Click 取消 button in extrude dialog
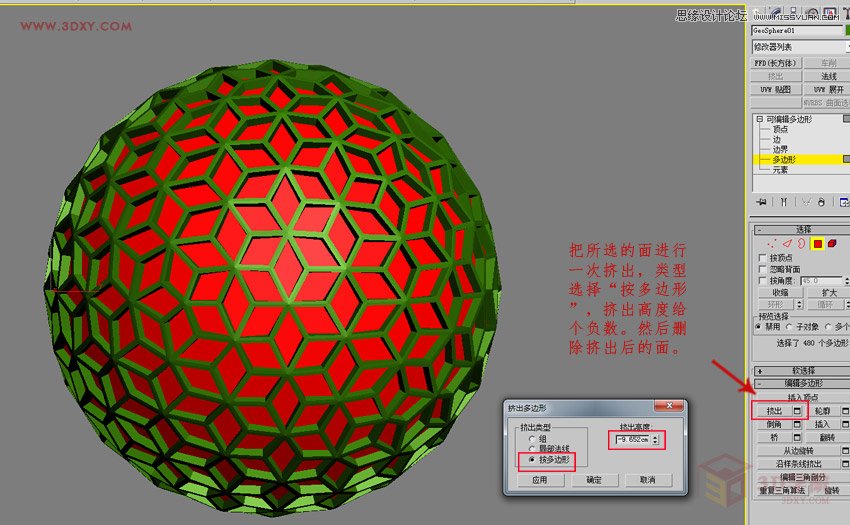Screen dimensions: 850x525 (648, 480)
